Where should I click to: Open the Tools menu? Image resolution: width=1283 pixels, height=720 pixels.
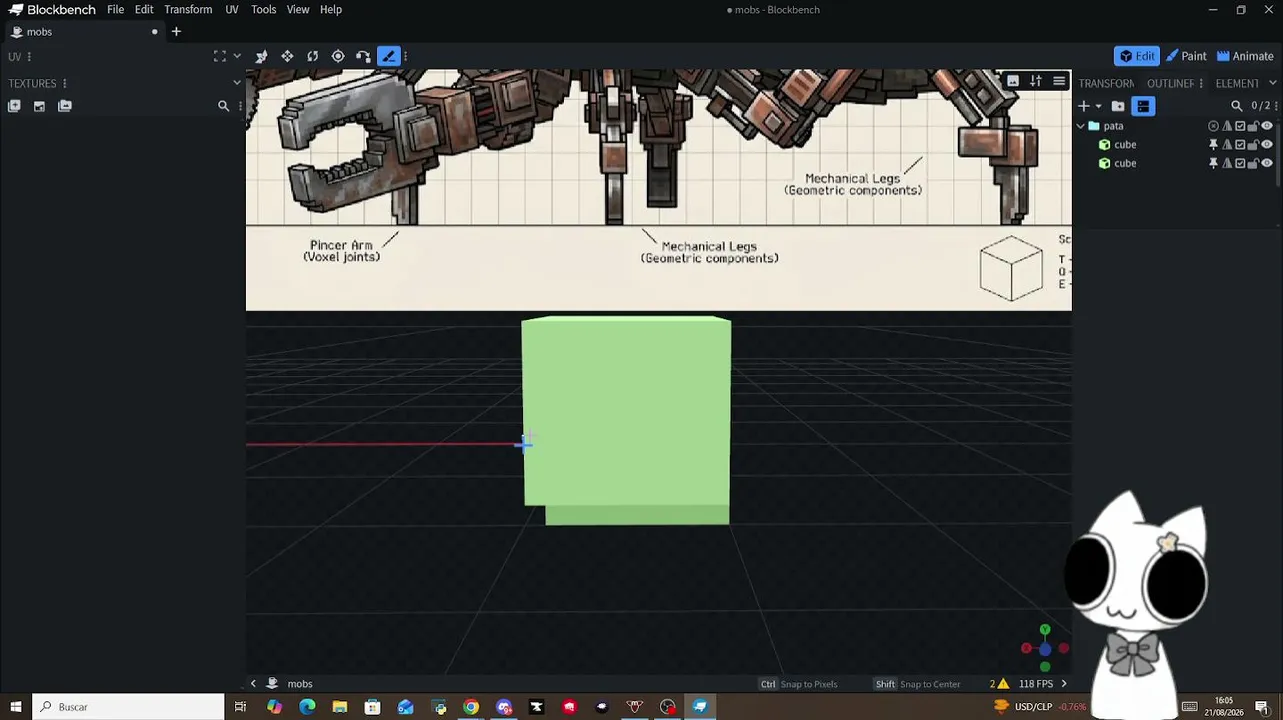[264, 10]
